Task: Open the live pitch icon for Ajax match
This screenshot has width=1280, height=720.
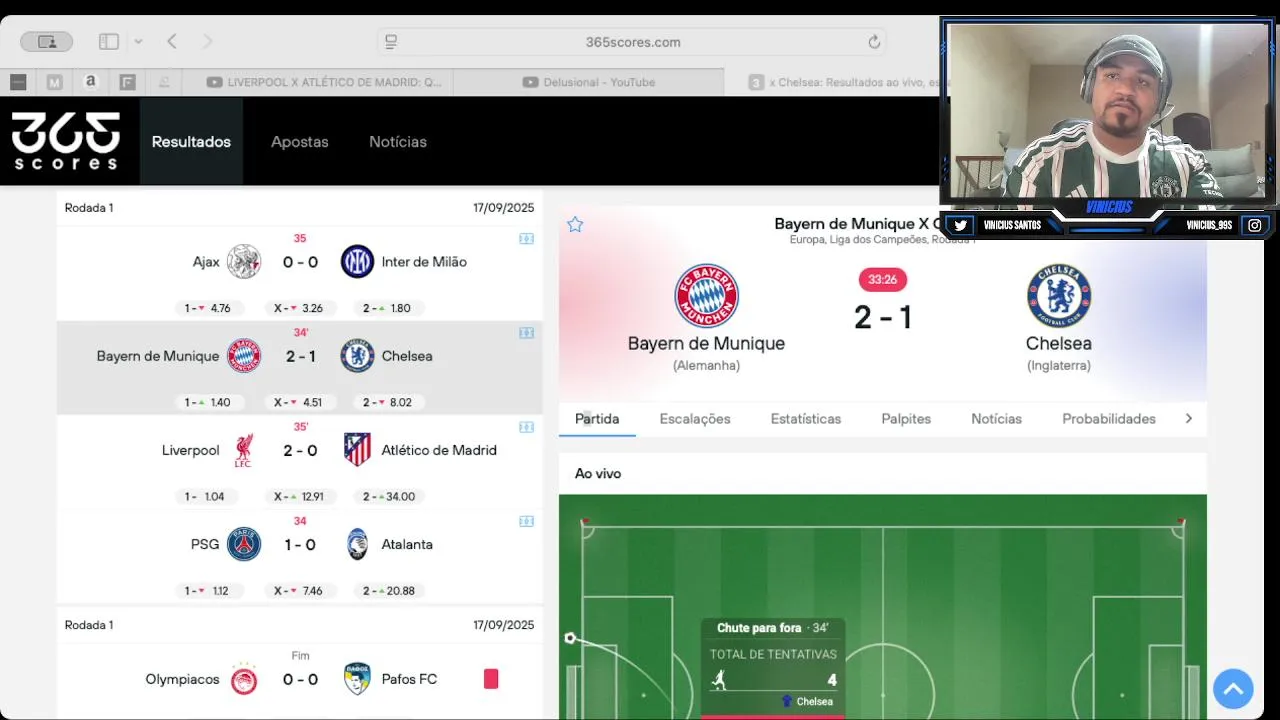Action: tap(526, 239)
